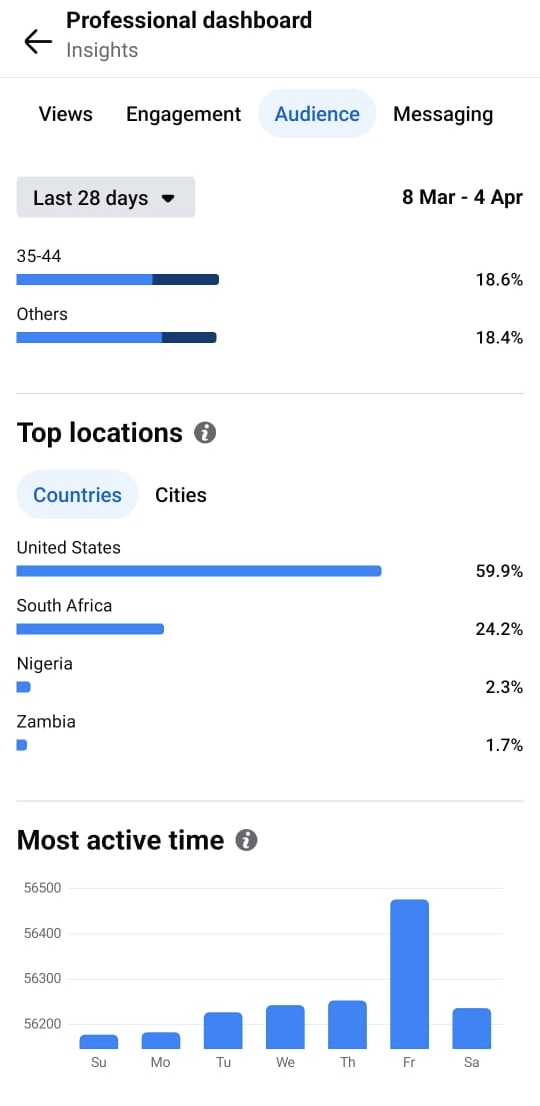Image resolution: width=540 pixels, height=1106 pixels.
Task: Open Most active time info icon
Action: click(246, 840)
